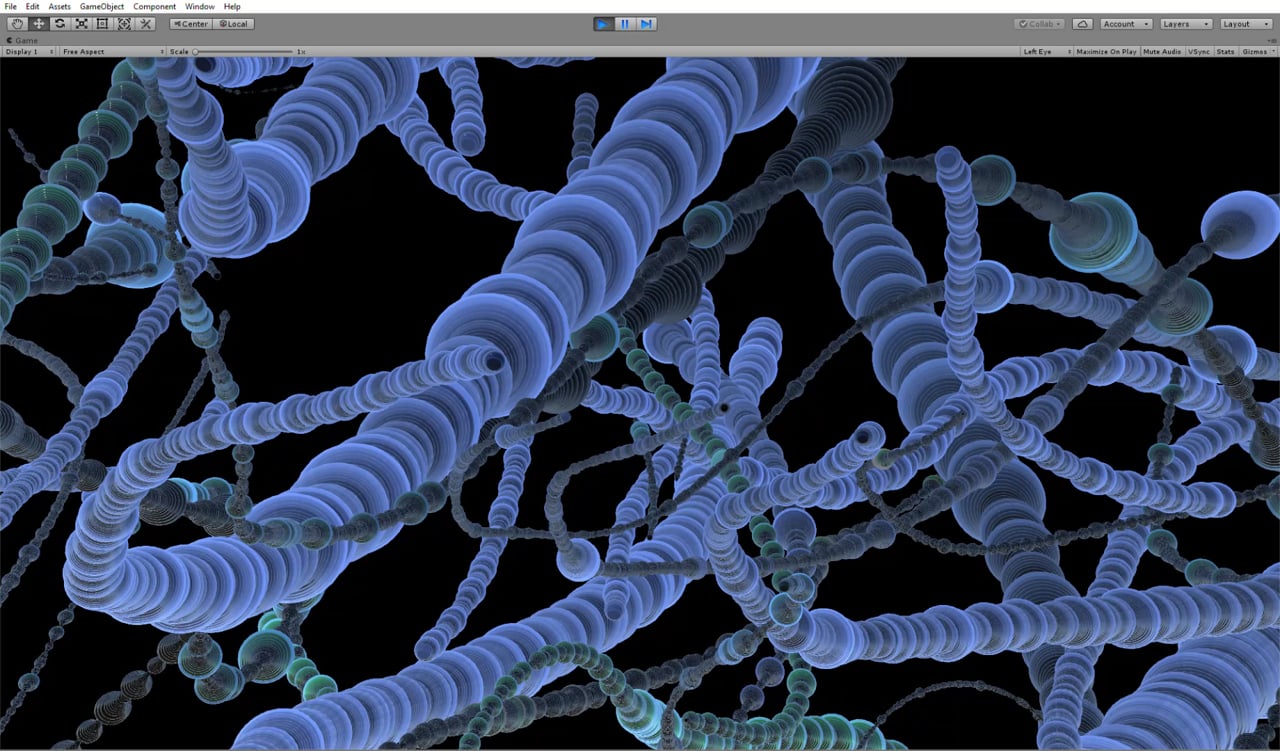Open the Layout dropdown
1280x751 pixels.
pos(1245,23)
